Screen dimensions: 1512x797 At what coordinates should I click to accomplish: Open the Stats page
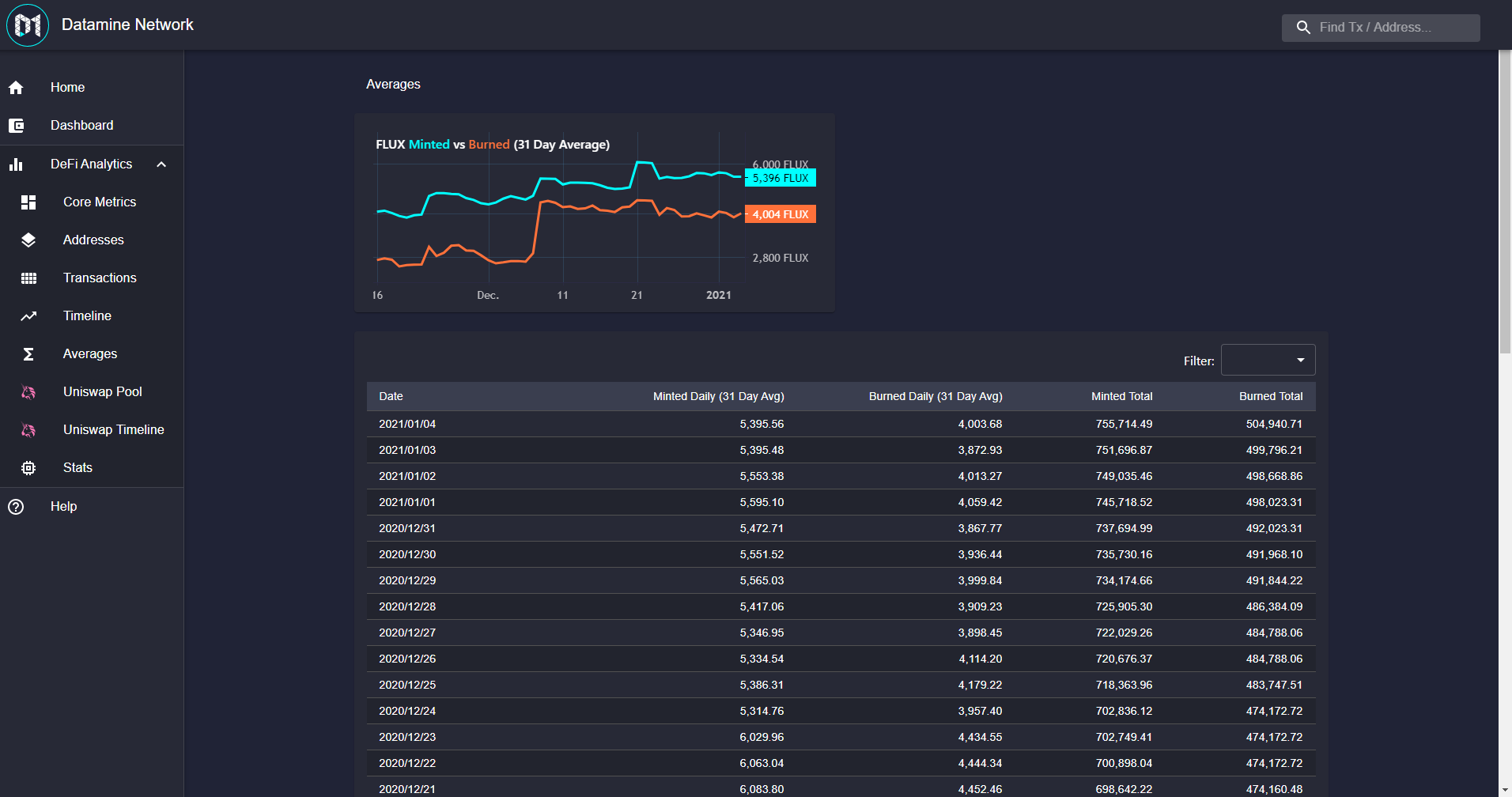click(x=92, y=468)
